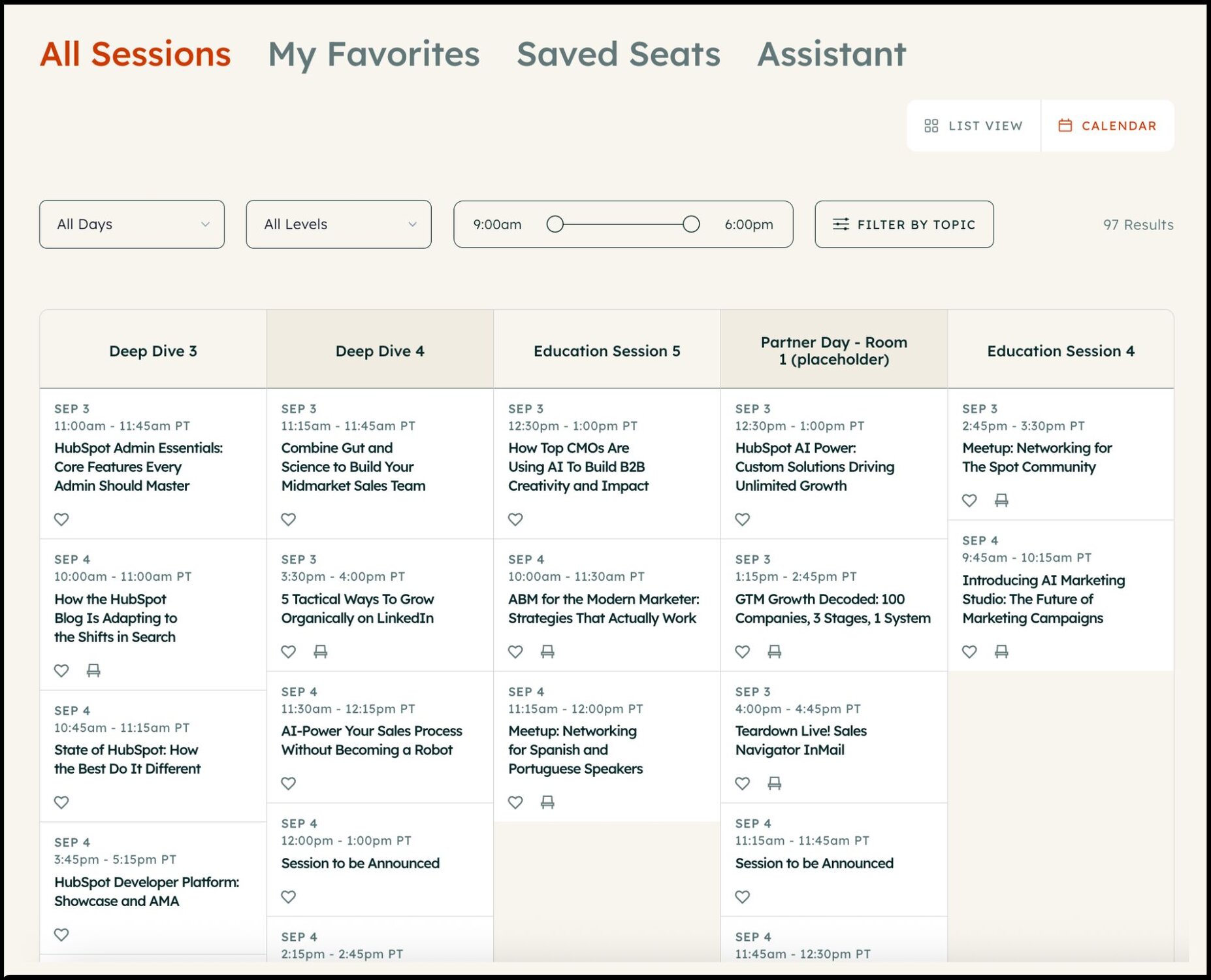Open State of HubSpot session title
1211x980 pixels.
pos(127,759)
